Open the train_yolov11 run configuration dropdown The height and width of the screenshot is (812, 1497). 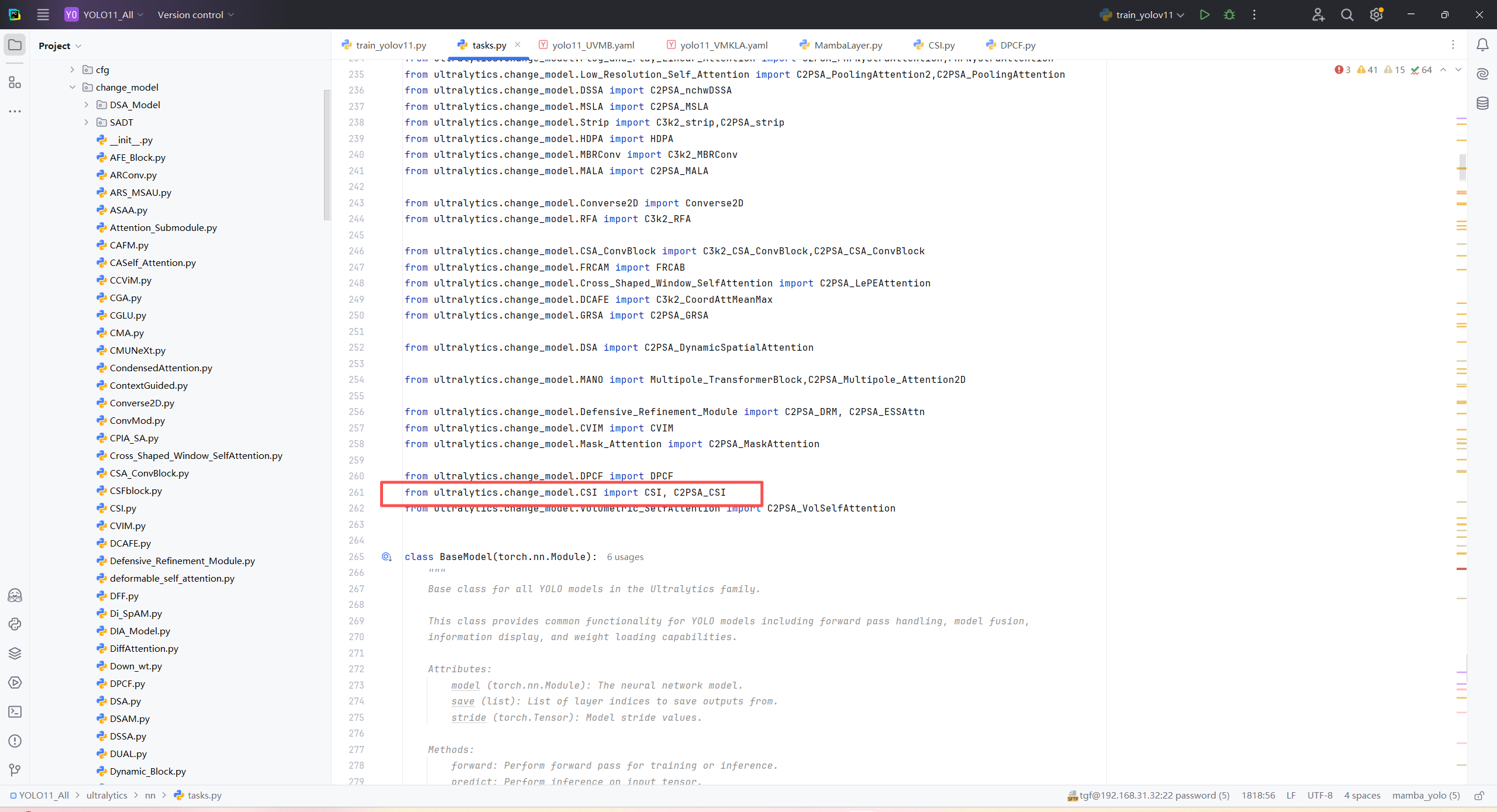click(x=1143, y=15)
